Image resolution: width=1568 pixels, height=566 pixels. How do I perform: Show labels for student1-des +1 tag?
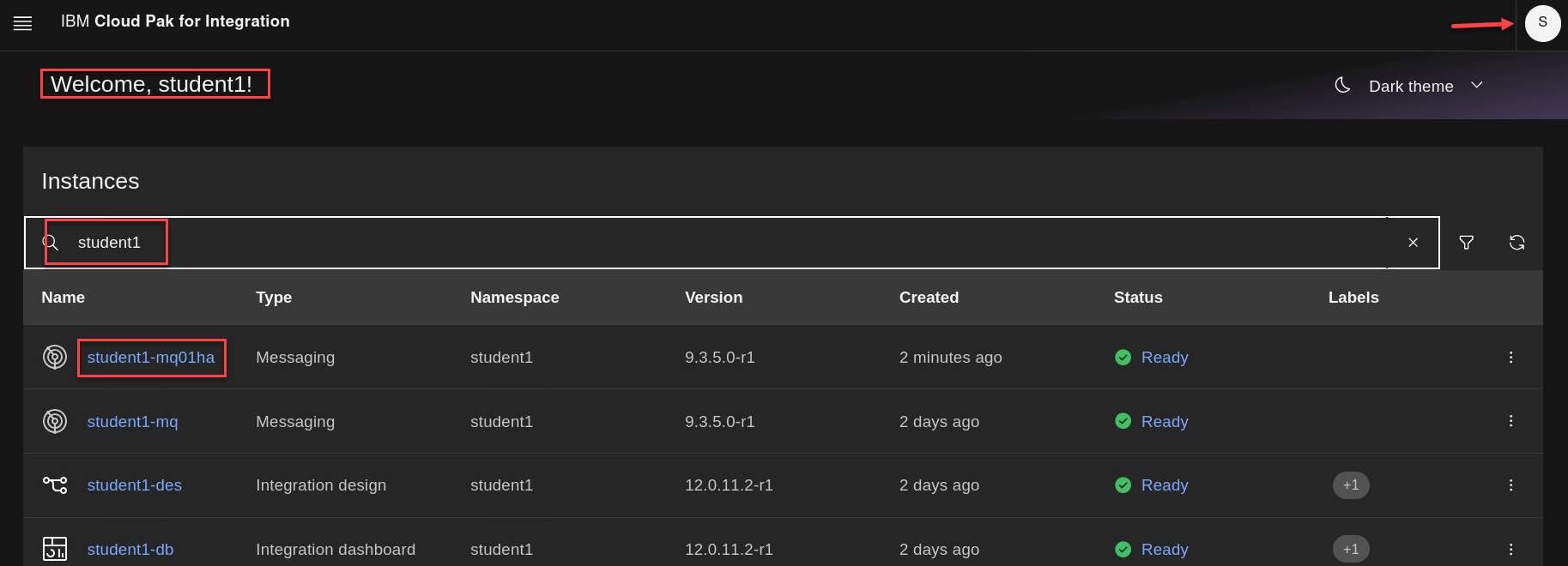pyautogui.click(x=1350, y=485)
